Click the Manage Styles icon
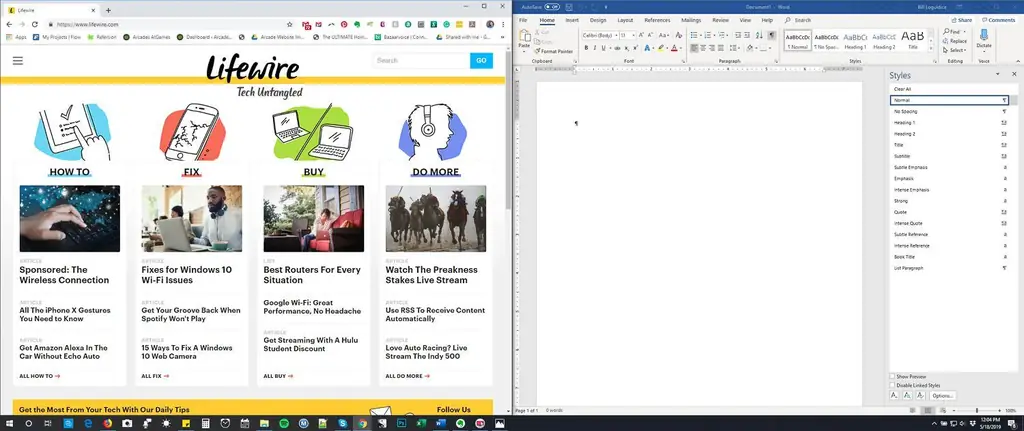Viewport: 1024px width, 431px height. click(x=920, y=396)
